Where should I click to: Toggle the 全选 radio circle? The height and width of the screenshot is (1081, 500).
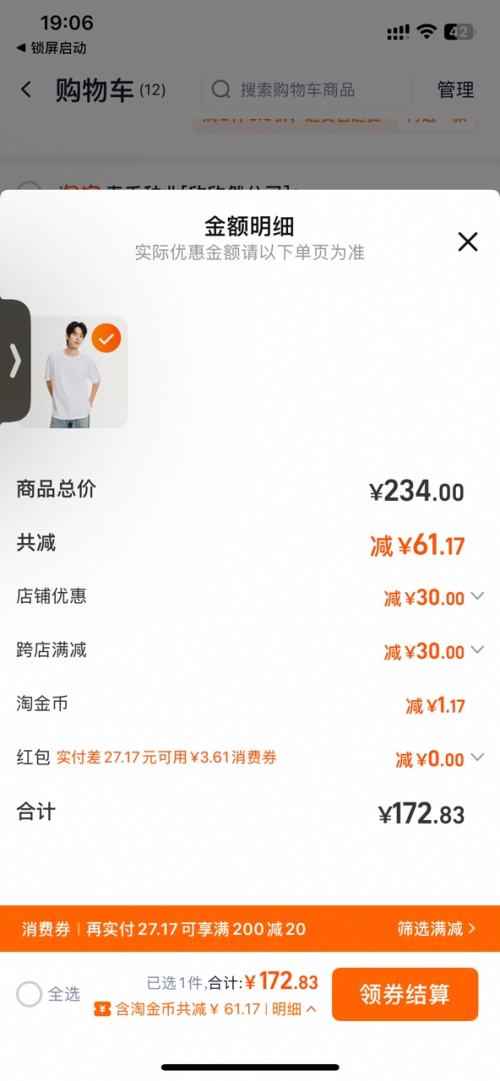point(30,994)
